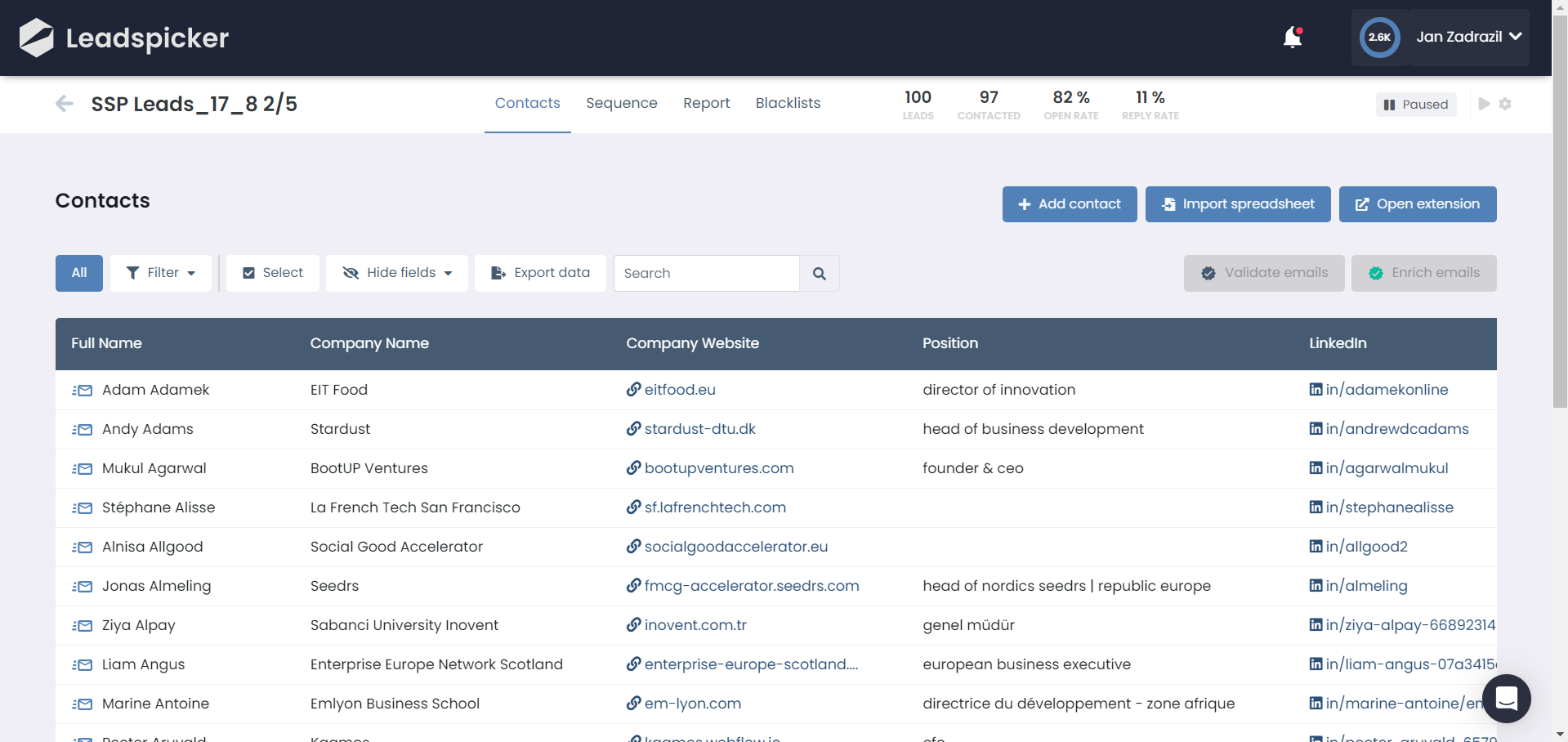Click the LinkedIn icon for in/andrewdcadams
1568x742 pixels.
(1315, 429)
